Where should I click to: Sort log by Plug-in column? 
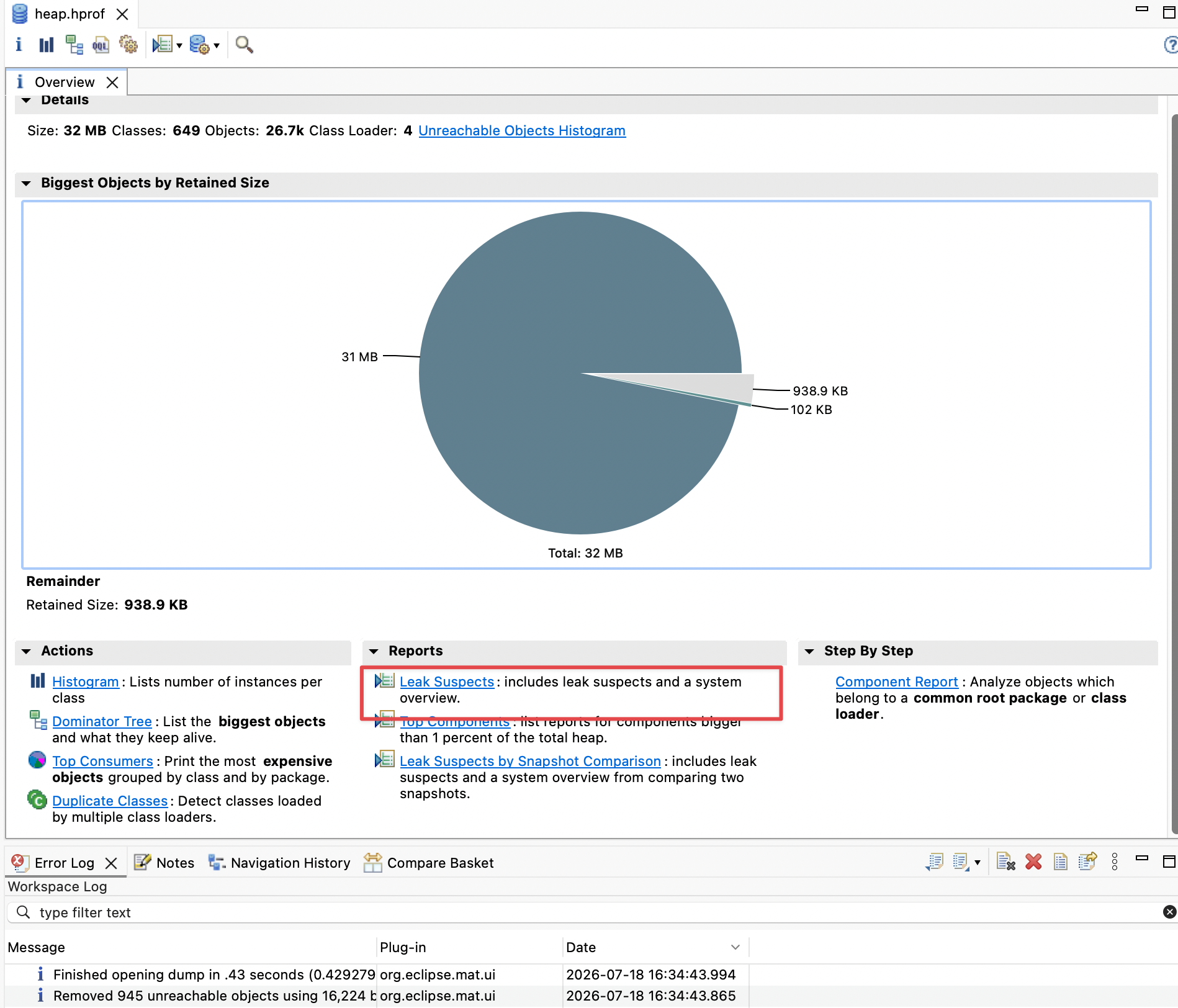[470, 947]
